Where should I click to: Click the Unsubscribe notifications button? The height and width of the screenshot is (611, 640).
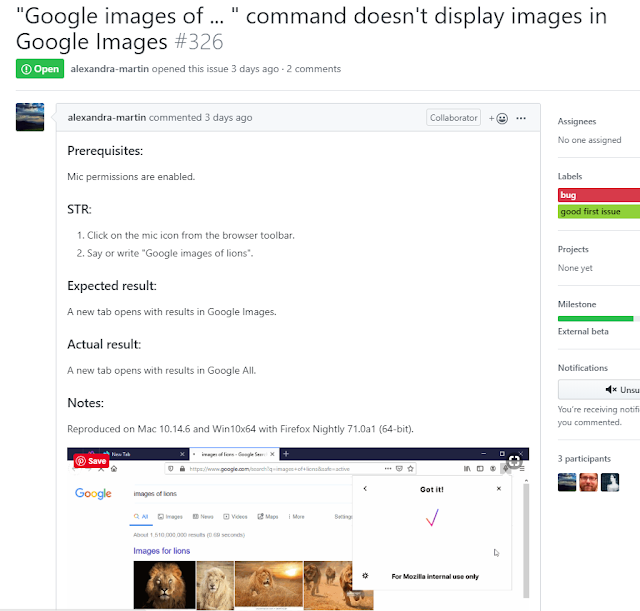click(x=599, y=389)
